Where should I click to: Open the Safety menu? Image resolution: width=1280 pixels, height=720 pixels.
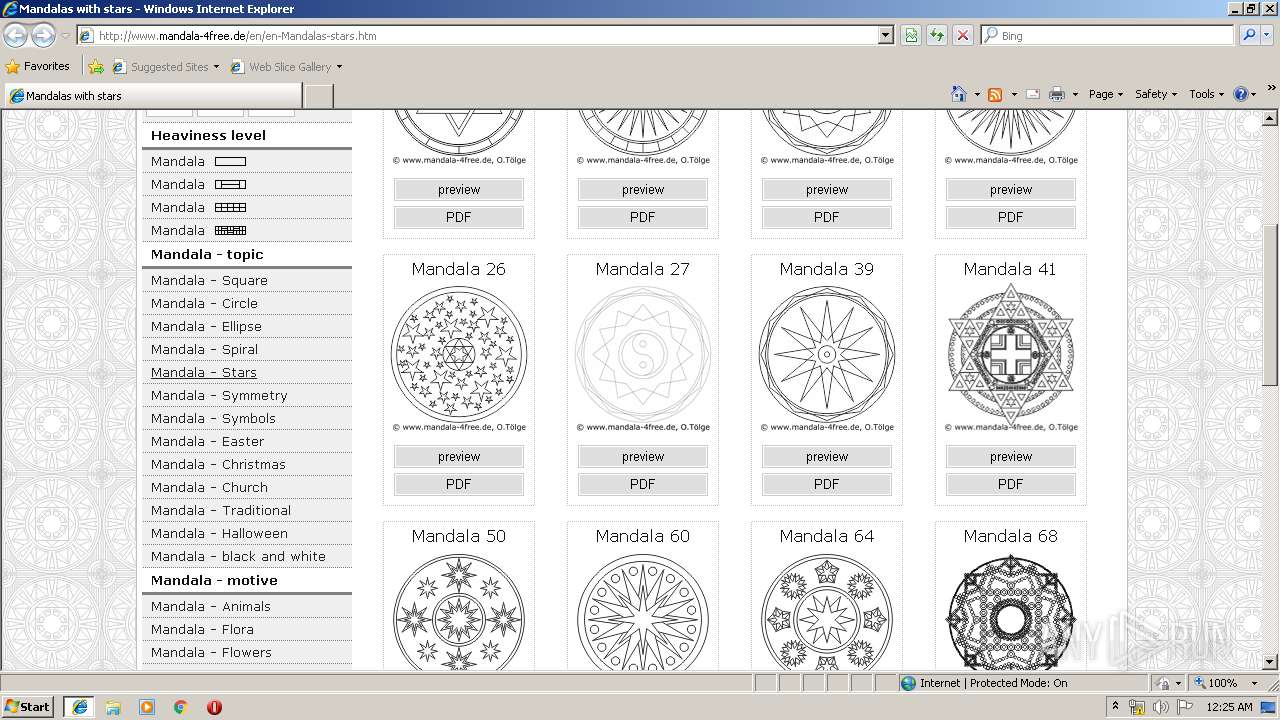coord(1155,94)
